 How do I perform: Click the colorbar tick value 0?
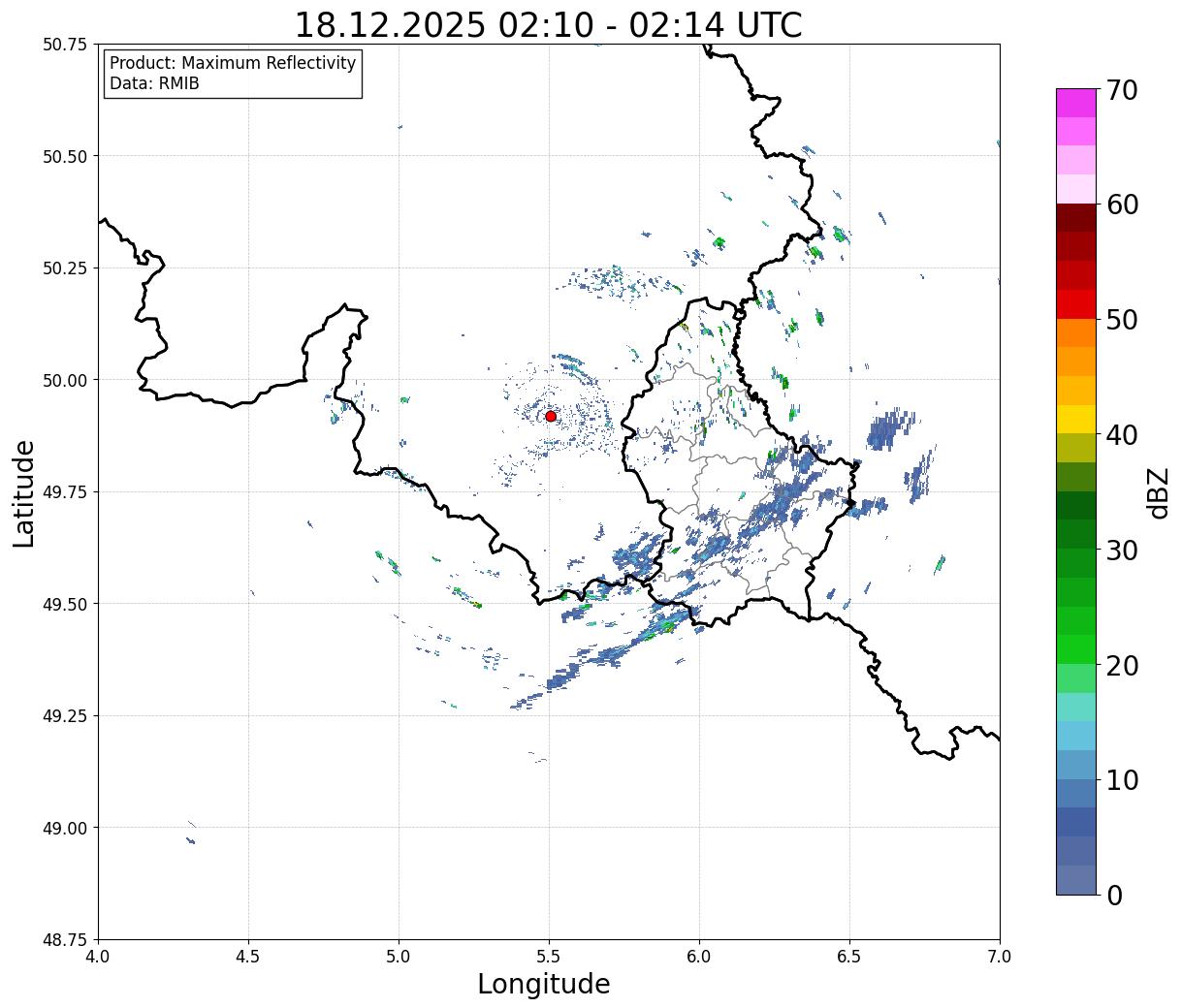1114,895
